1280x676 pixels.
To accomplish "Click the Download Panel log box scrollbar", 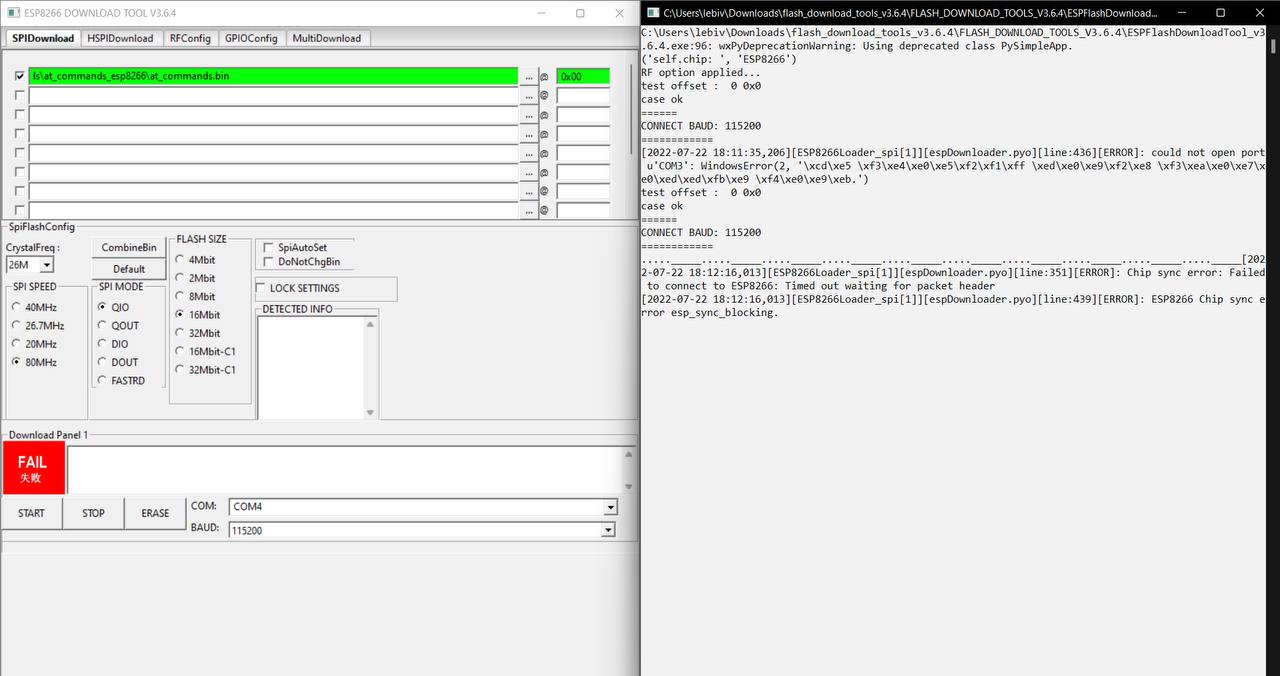I will pos(629,470).
